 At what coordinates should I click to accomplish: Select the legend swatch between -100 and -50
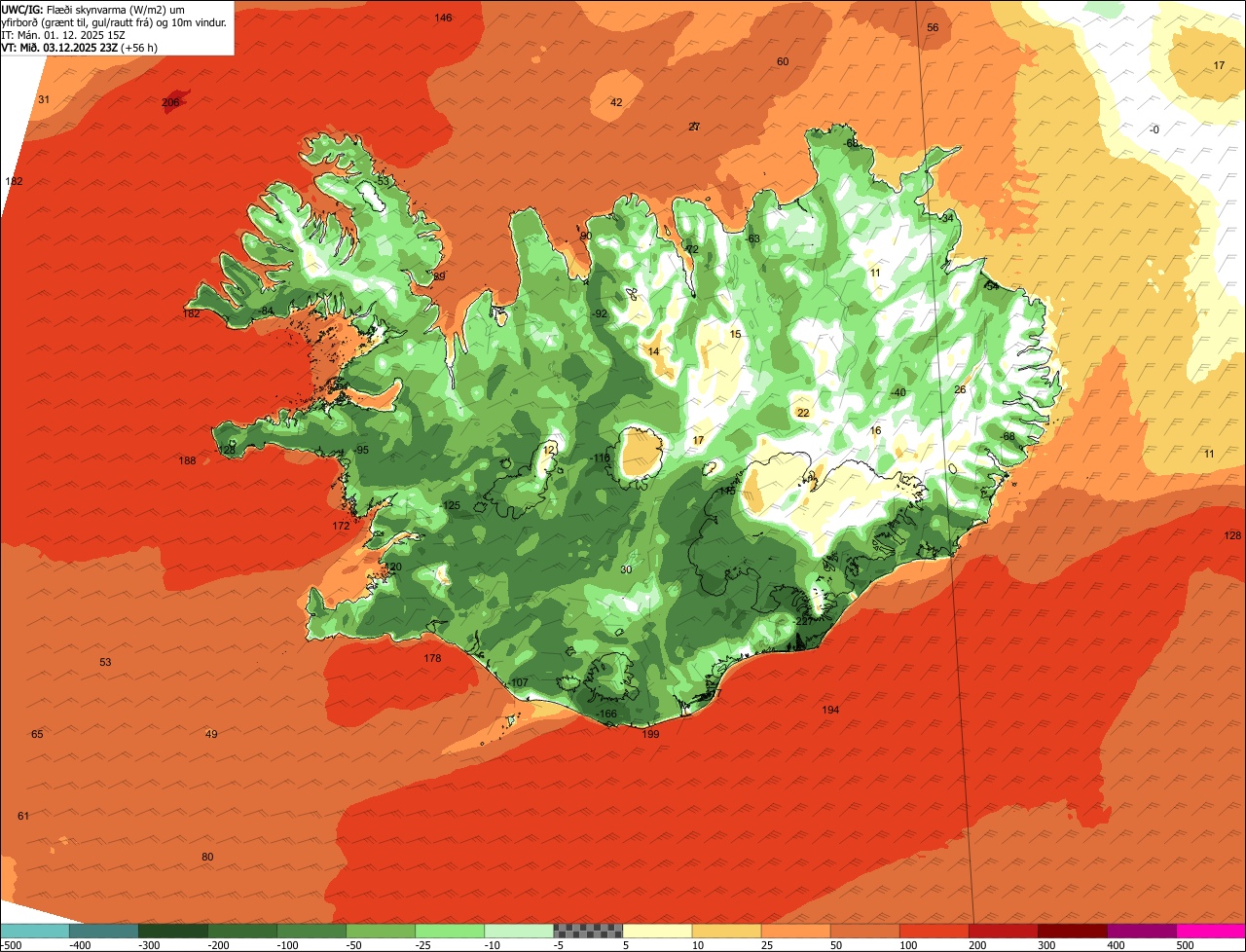point(311,931)
